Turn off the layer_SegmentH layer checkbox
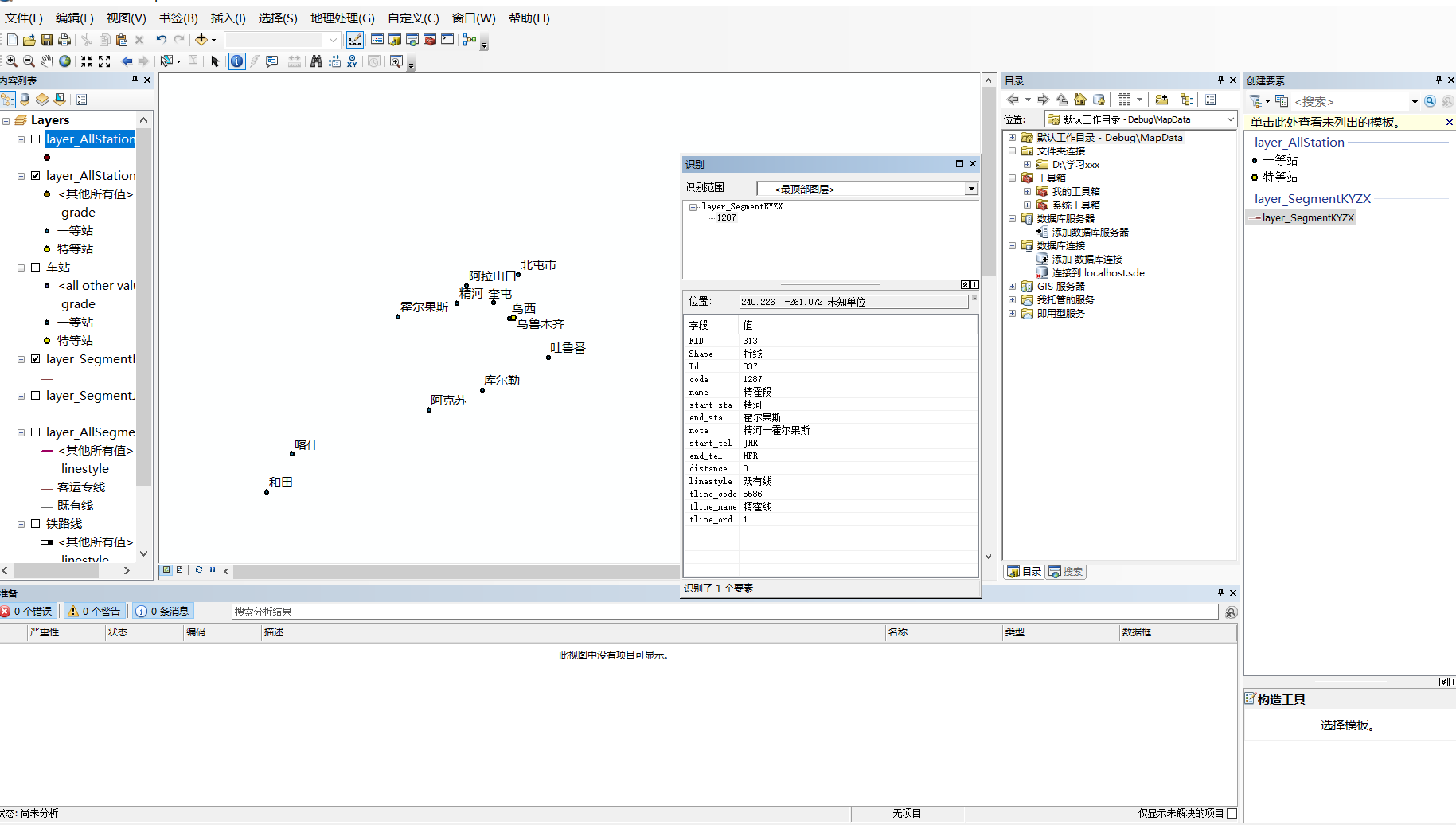1456x825 pixels. [35, 358]
